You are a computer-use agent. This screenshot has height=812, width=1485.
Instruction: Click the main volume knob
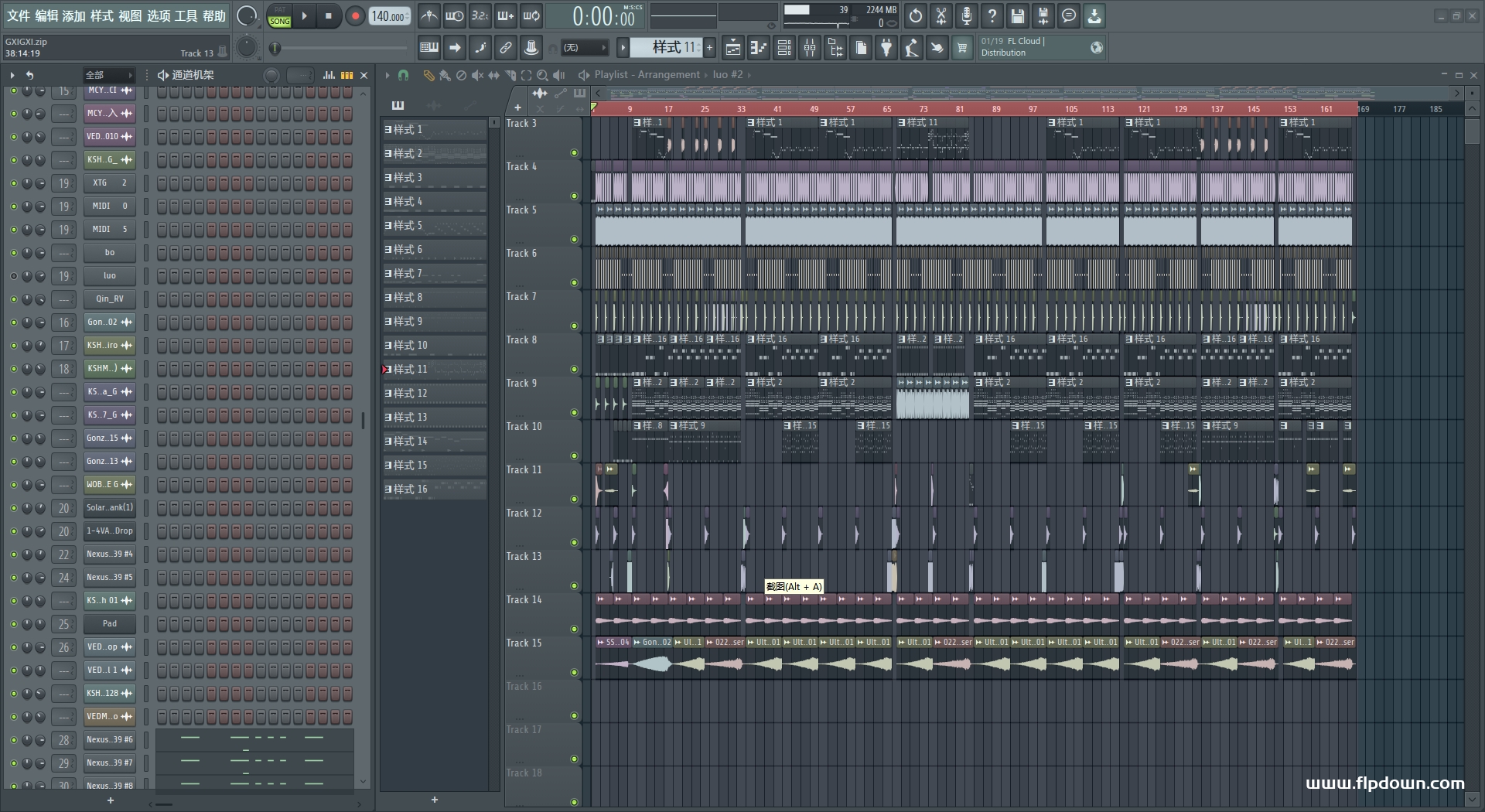247,15
